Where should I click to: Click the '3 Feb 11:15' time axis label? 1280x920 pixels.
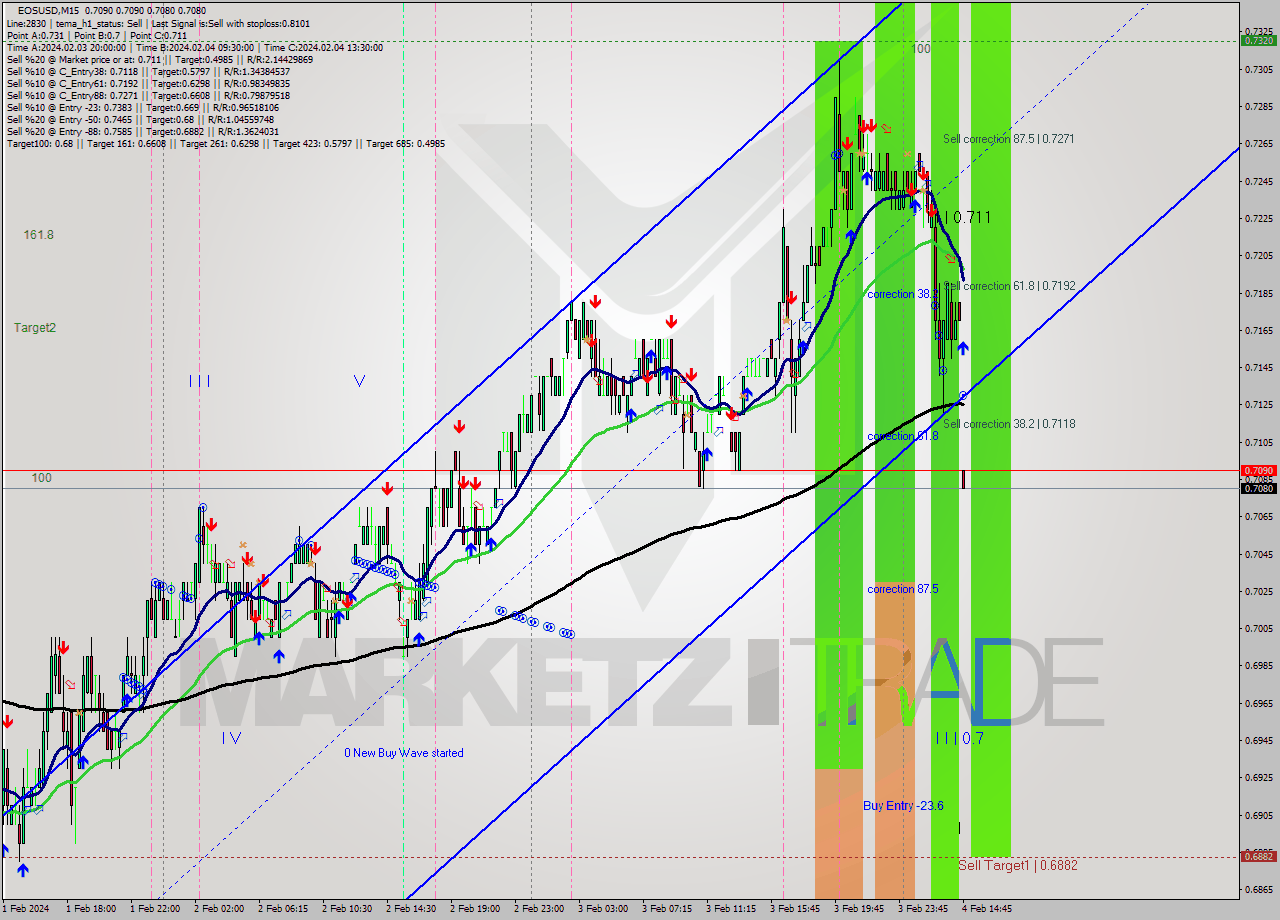(x=731, y=909)
